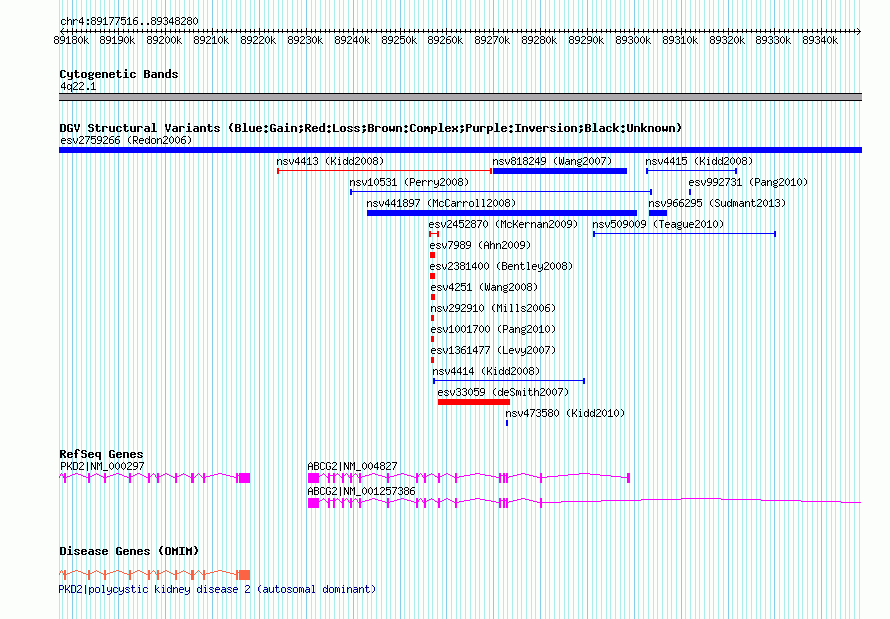Click the 89300k ruler position
Image resolution: width=890 pixels, height=619 pixels.
[x=633, y=40]
